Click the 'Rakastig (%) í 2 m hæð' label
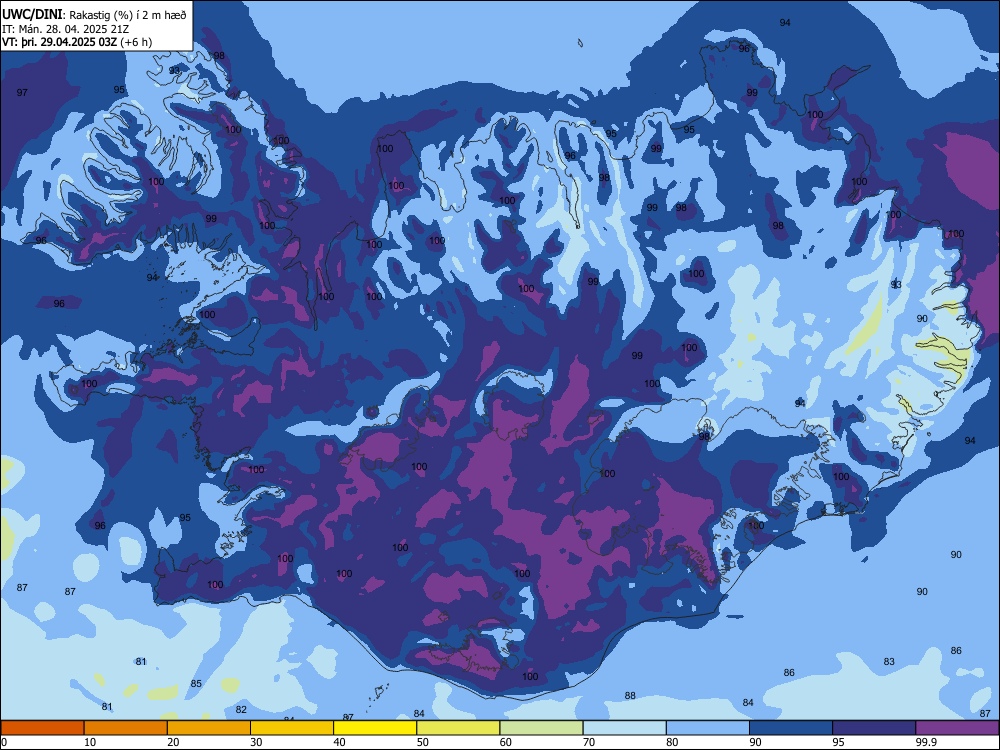This screenshot has width=1000, height=750. coord(128,15)
